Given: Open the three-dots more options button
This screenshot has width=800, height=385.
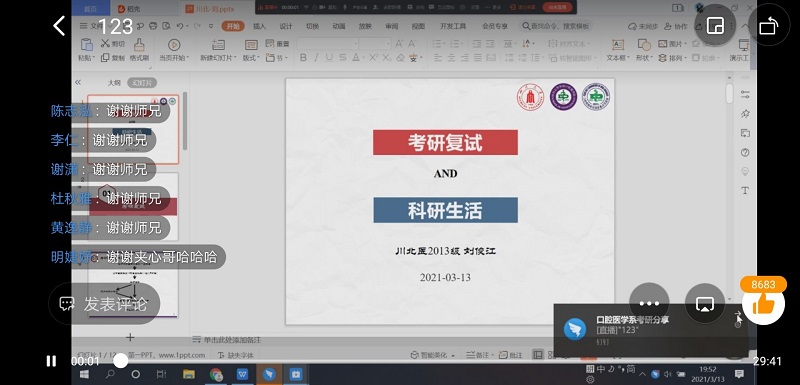Looking at the screenshot, I should tap(649, 303).
